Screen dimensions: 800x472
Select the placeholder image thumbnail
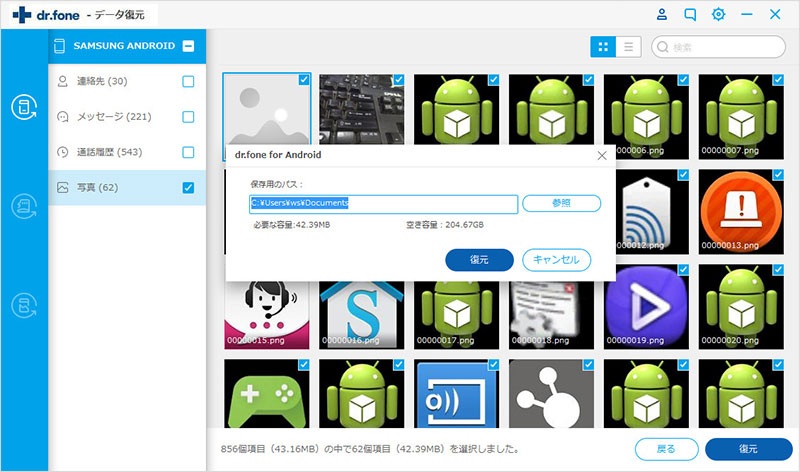point(267,109)
